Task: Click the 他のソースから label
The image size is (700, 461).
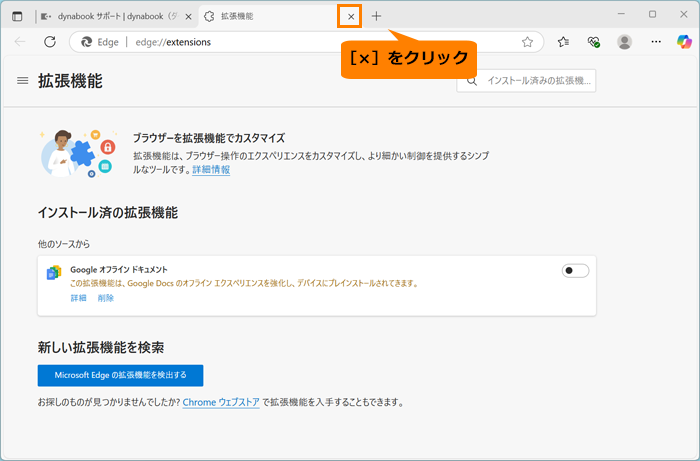Action: pos(64,244)
